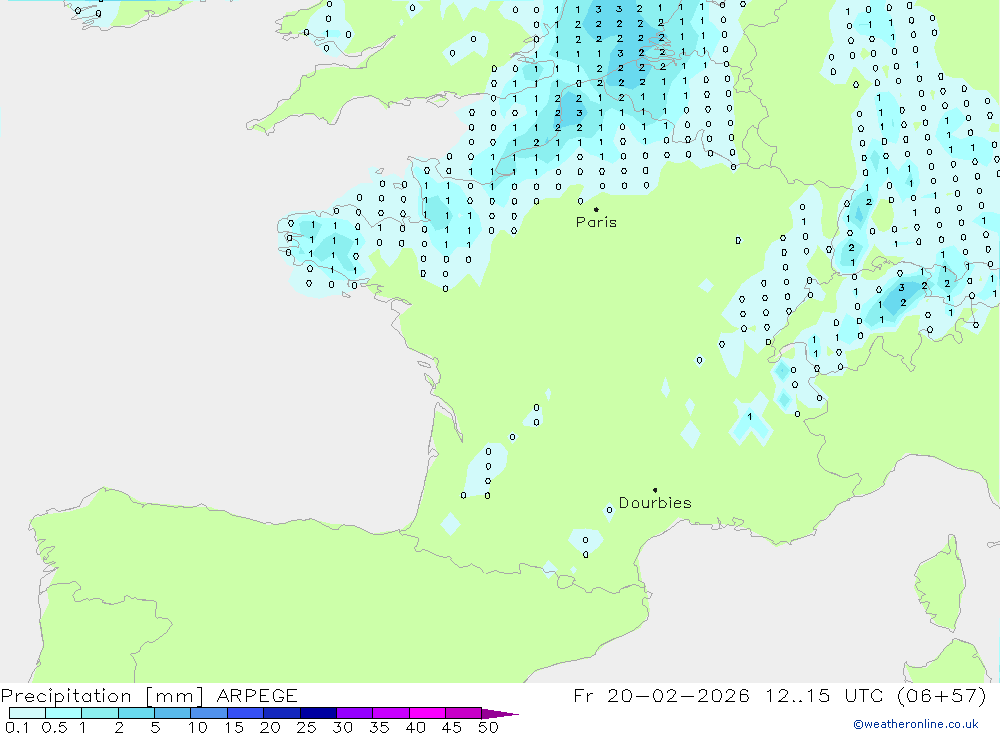Click the Paris city label

click(x=596, y=222)
